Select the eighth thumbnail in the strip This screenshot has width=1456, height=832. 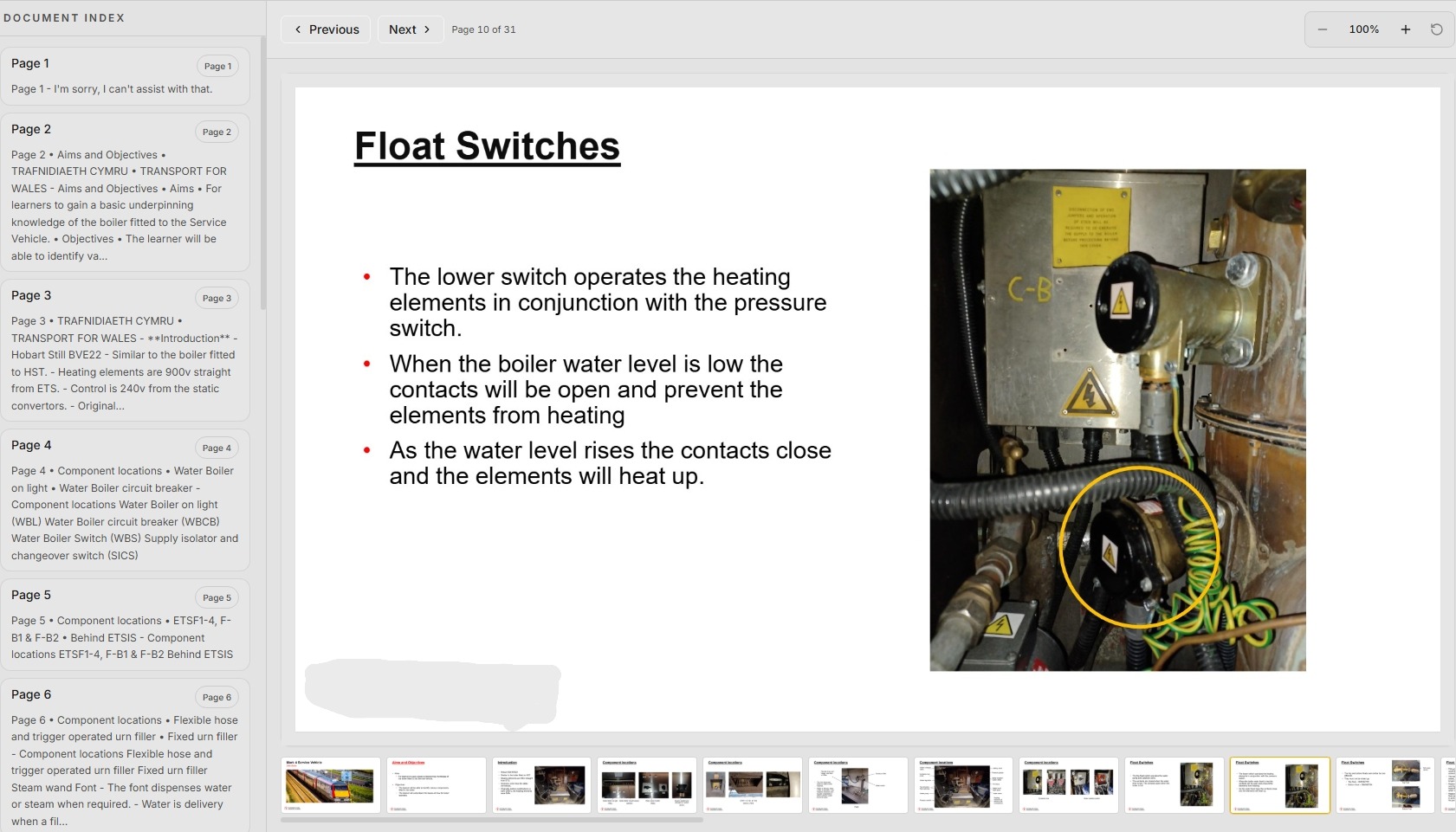[1070, 785]
